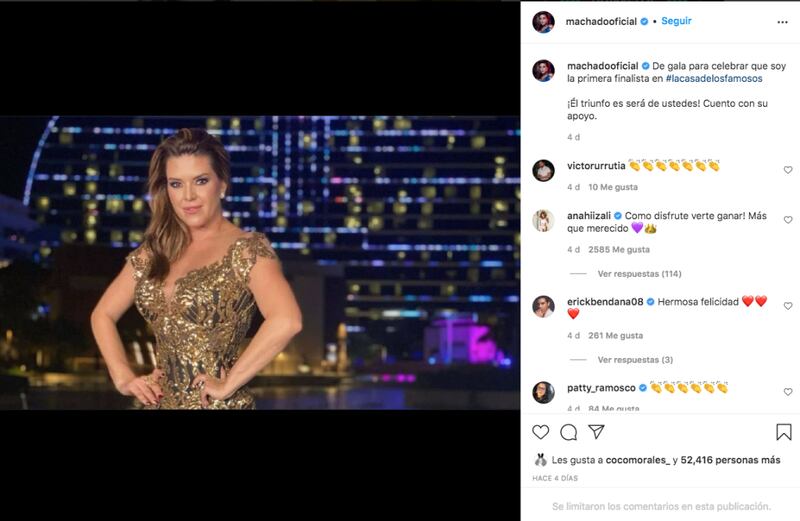This screenshot has width=800, height=521.
Task: Open the cocomorales_ profile link
Action: pos(638,460)
